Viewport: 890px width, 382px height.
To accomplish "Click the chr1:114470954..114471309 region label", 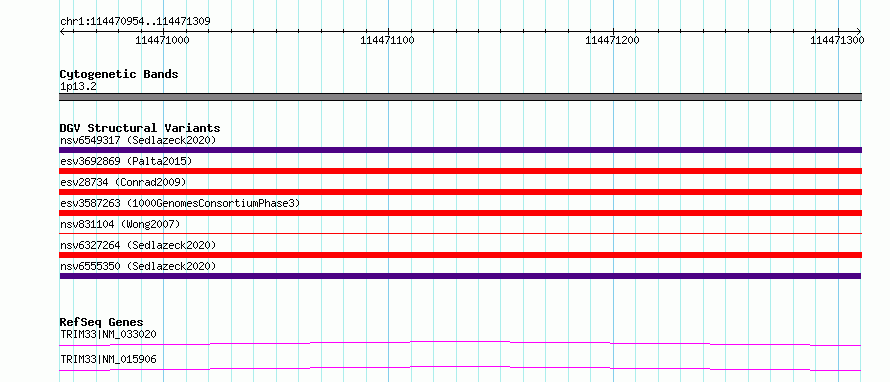I will click(x=135, y=21).
